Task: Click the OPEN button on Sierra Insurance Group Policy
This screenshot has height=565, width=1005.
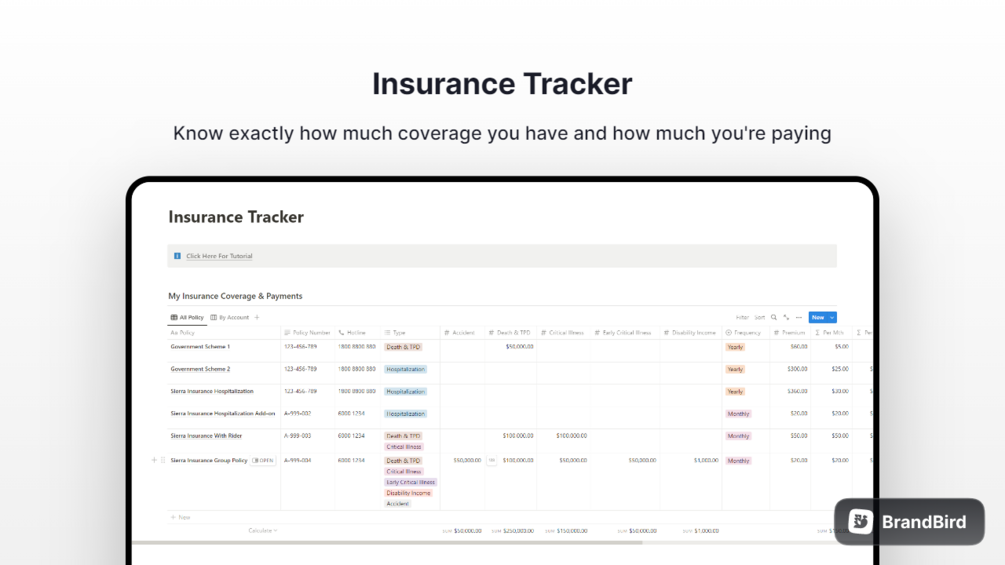Action: [x=264, y=461]
